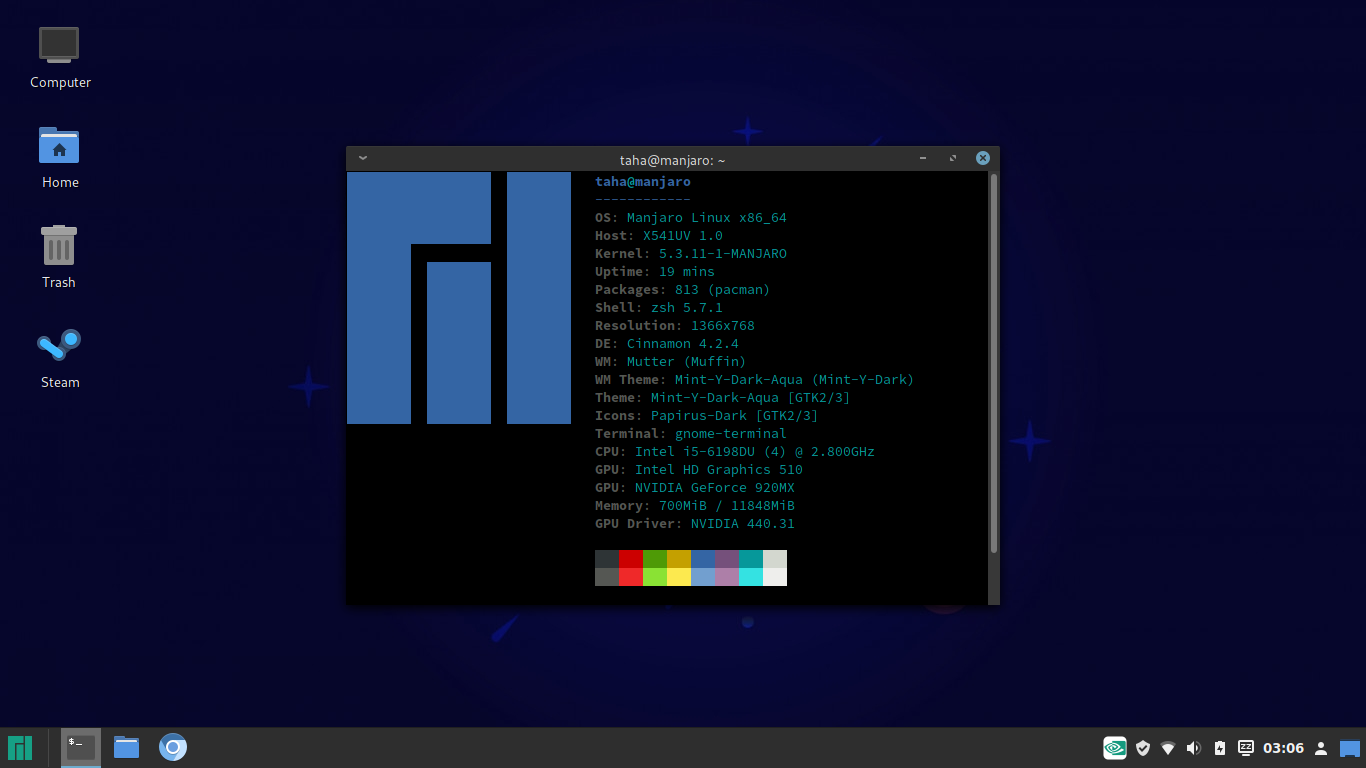Screen dimensions: 1366x768
Task: Click the bold taha@manjaro header line in the terminal
Action: pyautogui.click(x=643, y=181)
